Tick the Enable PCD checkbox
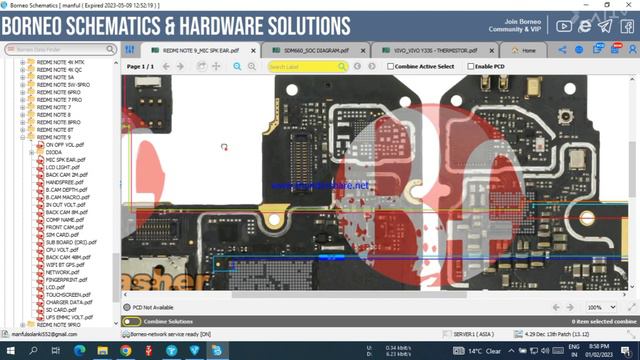 click(x=471, y=66)
